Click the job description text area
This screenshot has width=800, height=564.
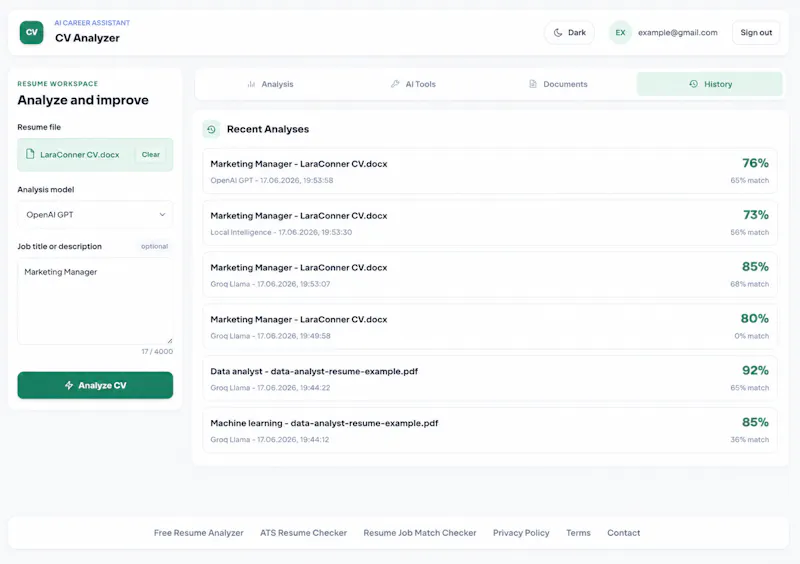coord(95,301)
